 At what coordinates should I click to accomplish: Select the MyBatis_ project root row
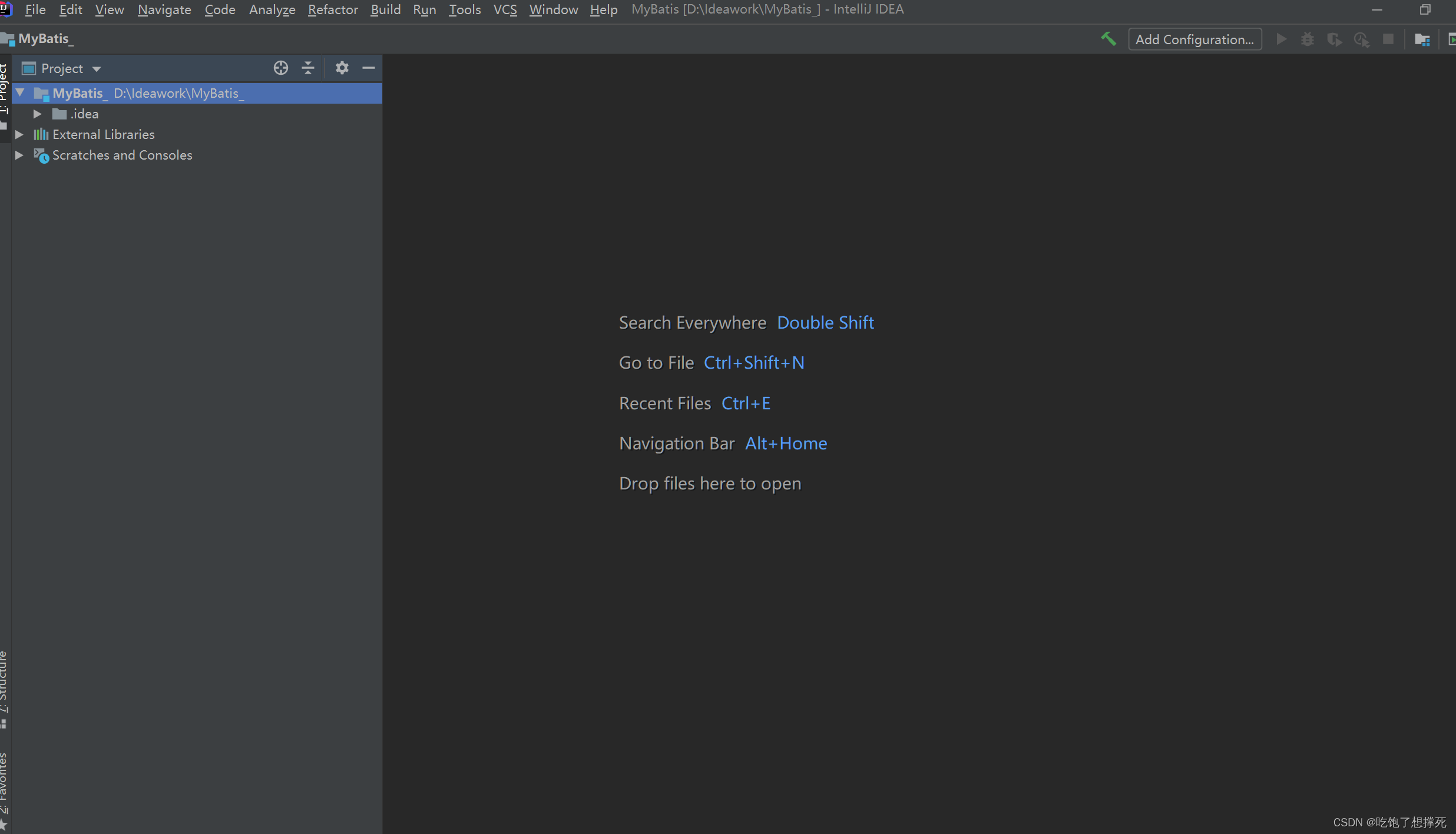click(197, 93)
